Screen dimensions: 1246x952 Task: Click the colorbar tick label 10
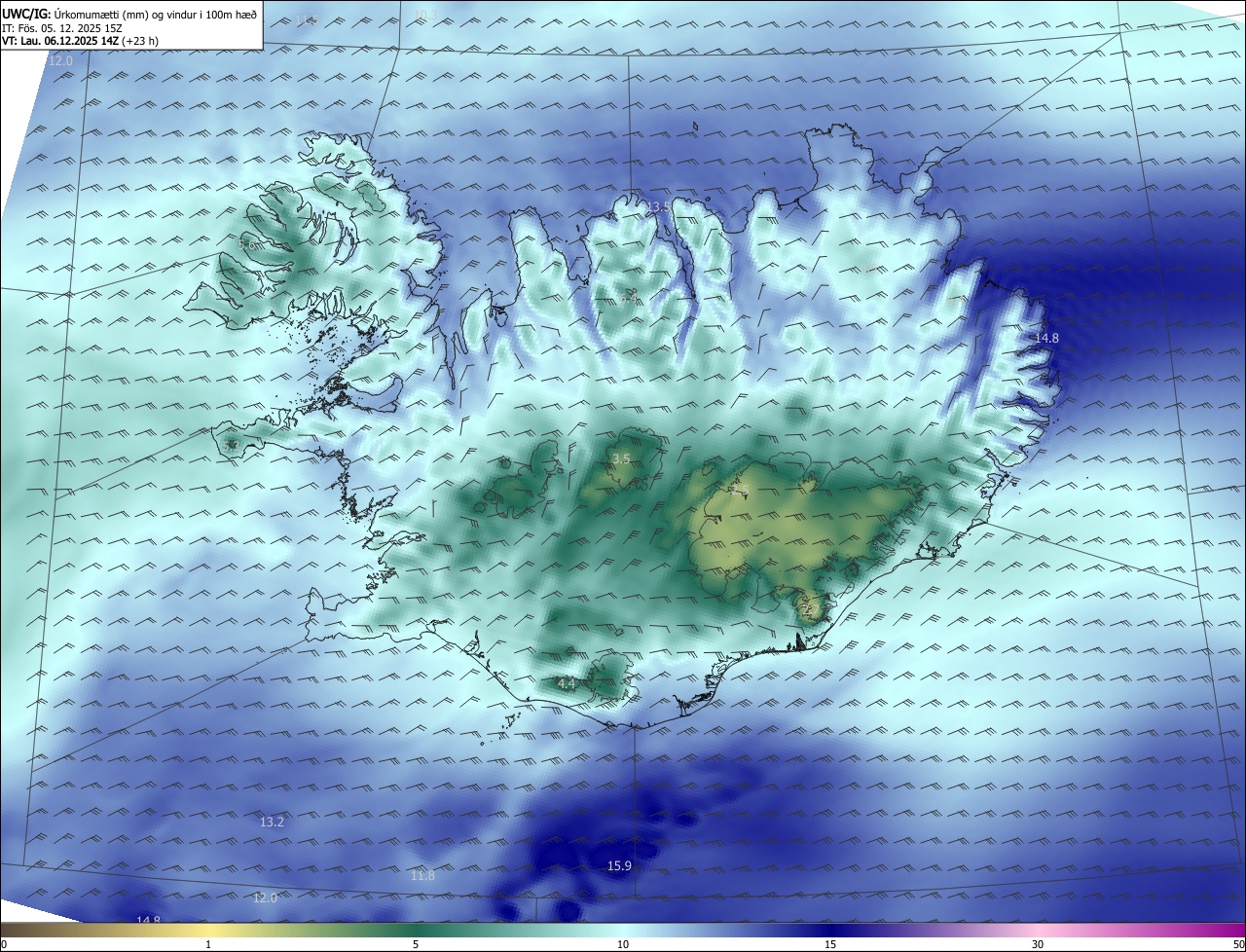tap(623, 944)
